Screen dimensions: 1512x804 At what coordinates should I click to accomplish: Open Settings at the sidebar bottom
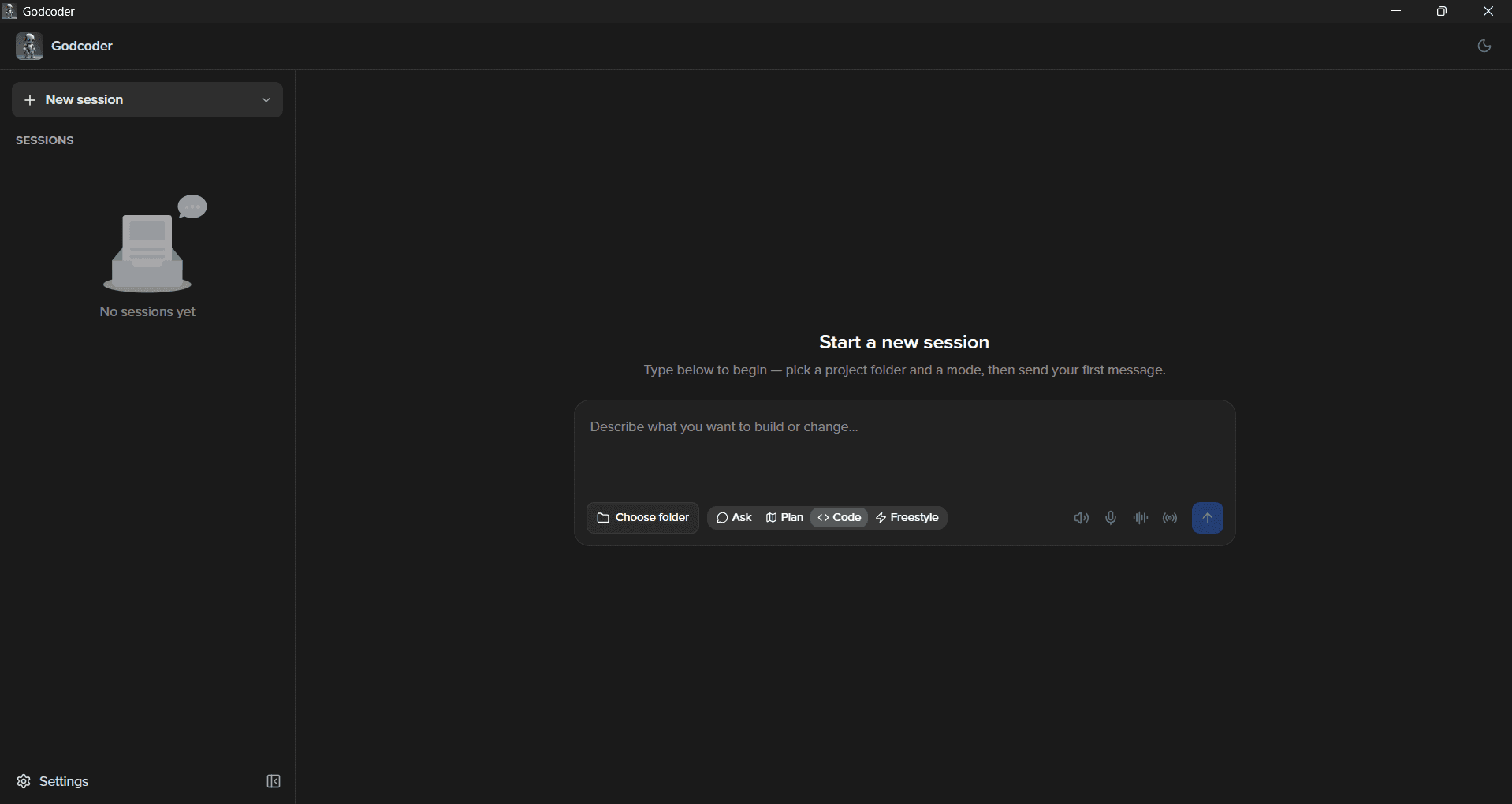pyautogui.click(x=53, y=781)
